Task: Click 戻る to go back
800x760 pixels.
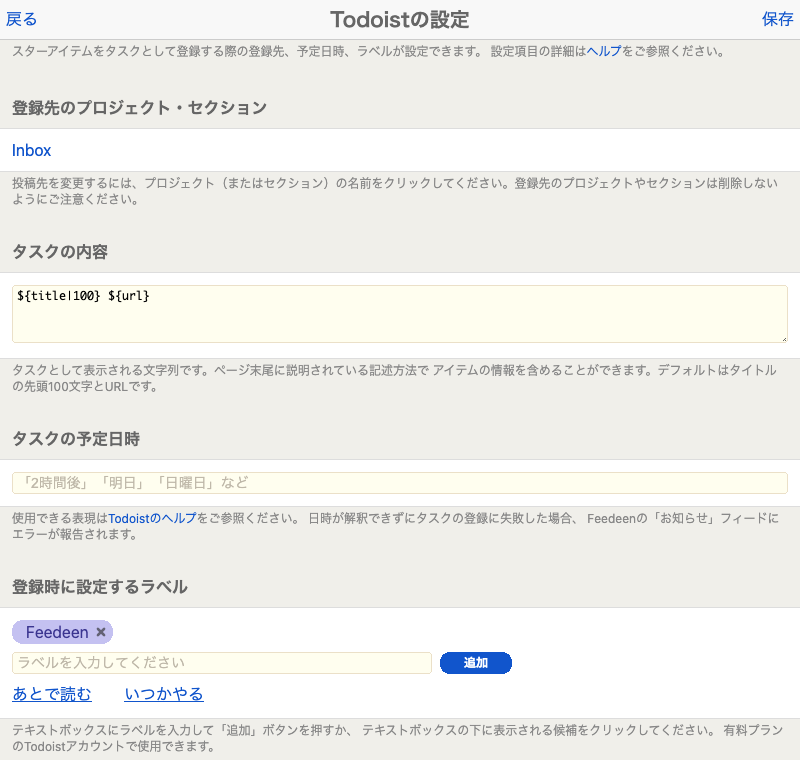Action: [x=20, y=18]
